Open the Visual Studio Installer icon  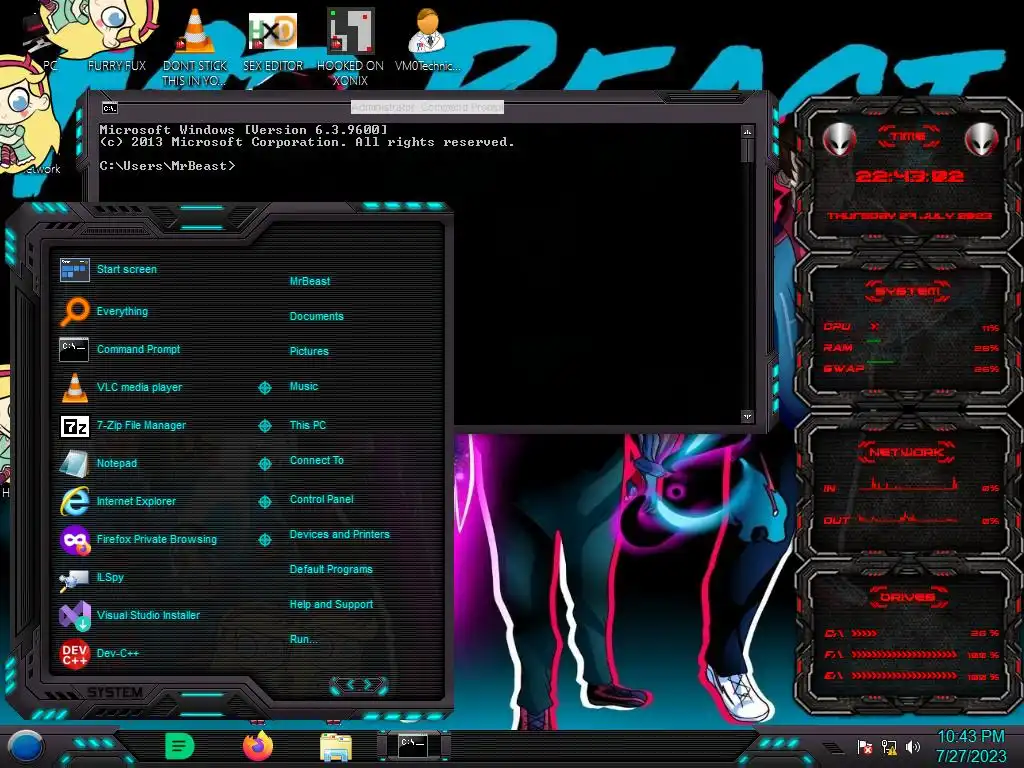[x=74, y=615]
